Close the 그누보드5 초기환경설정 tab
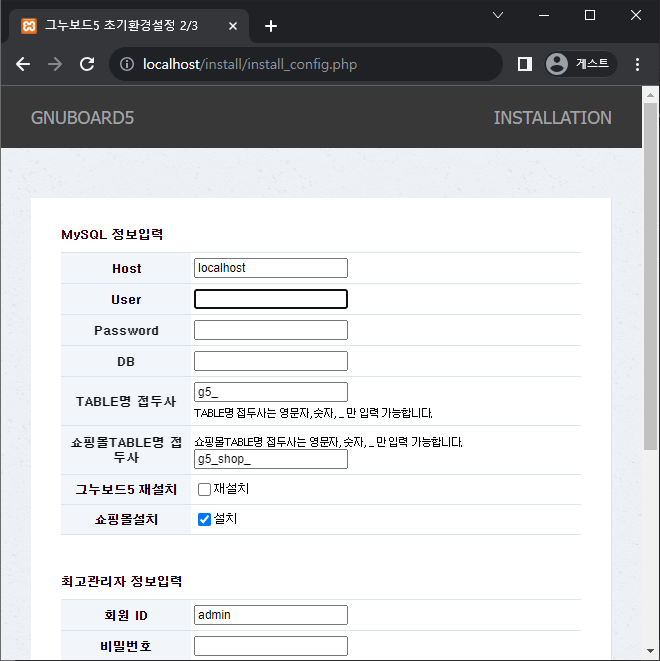660x661 pixels. 233,26
